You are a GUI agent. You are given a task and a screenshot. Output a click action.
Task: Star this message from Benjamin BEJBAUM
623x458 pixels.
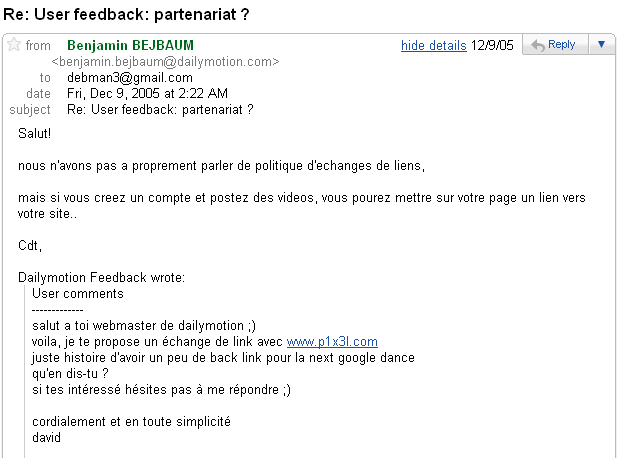[x=13, y=45]
